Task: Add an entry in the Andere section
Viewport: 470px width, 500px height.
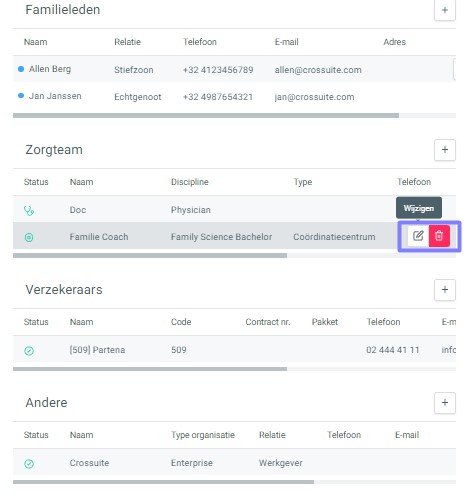Action: [445, 403]
